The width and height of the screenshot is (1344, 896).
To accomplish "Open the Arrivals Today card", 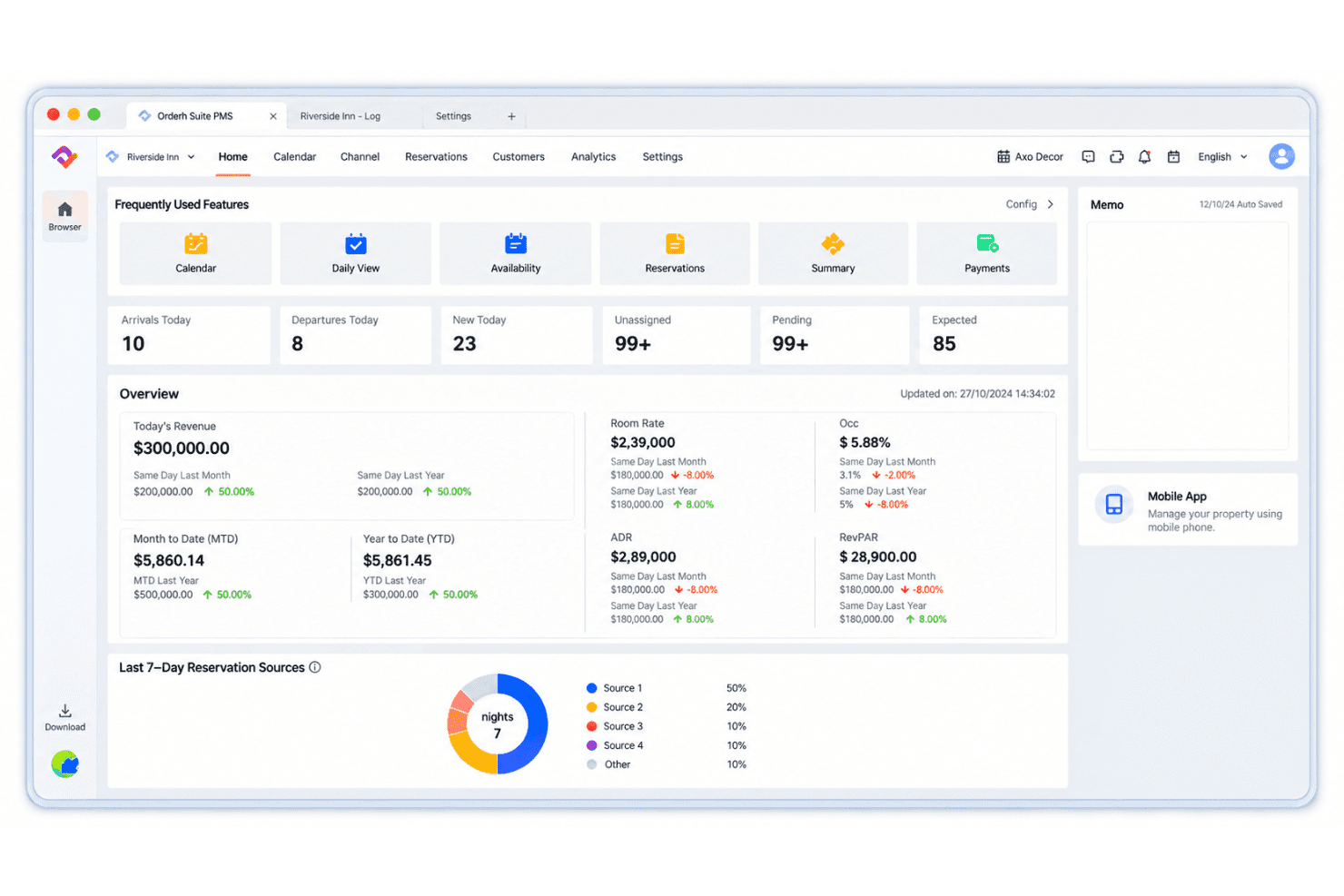I will coord(189,335).
